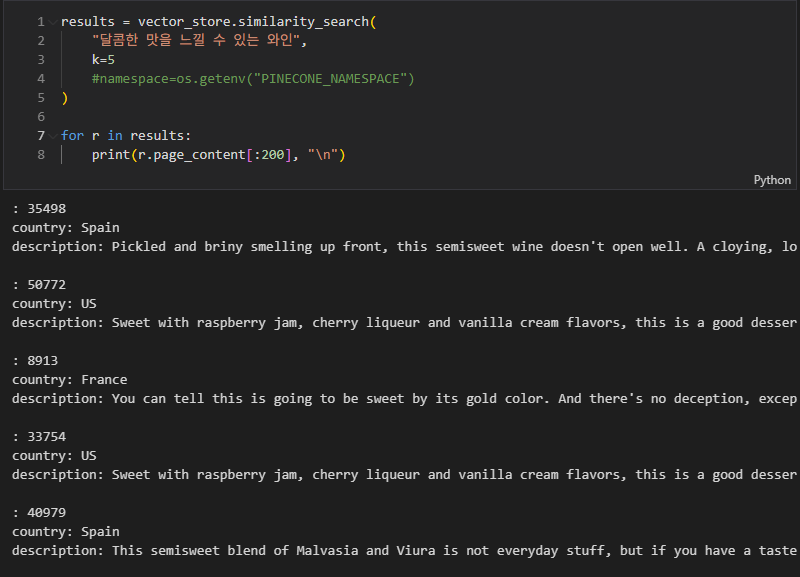800x577 pixels.
Task: Collapse the for-loop fold arrow on line 7
Action: 53,136
